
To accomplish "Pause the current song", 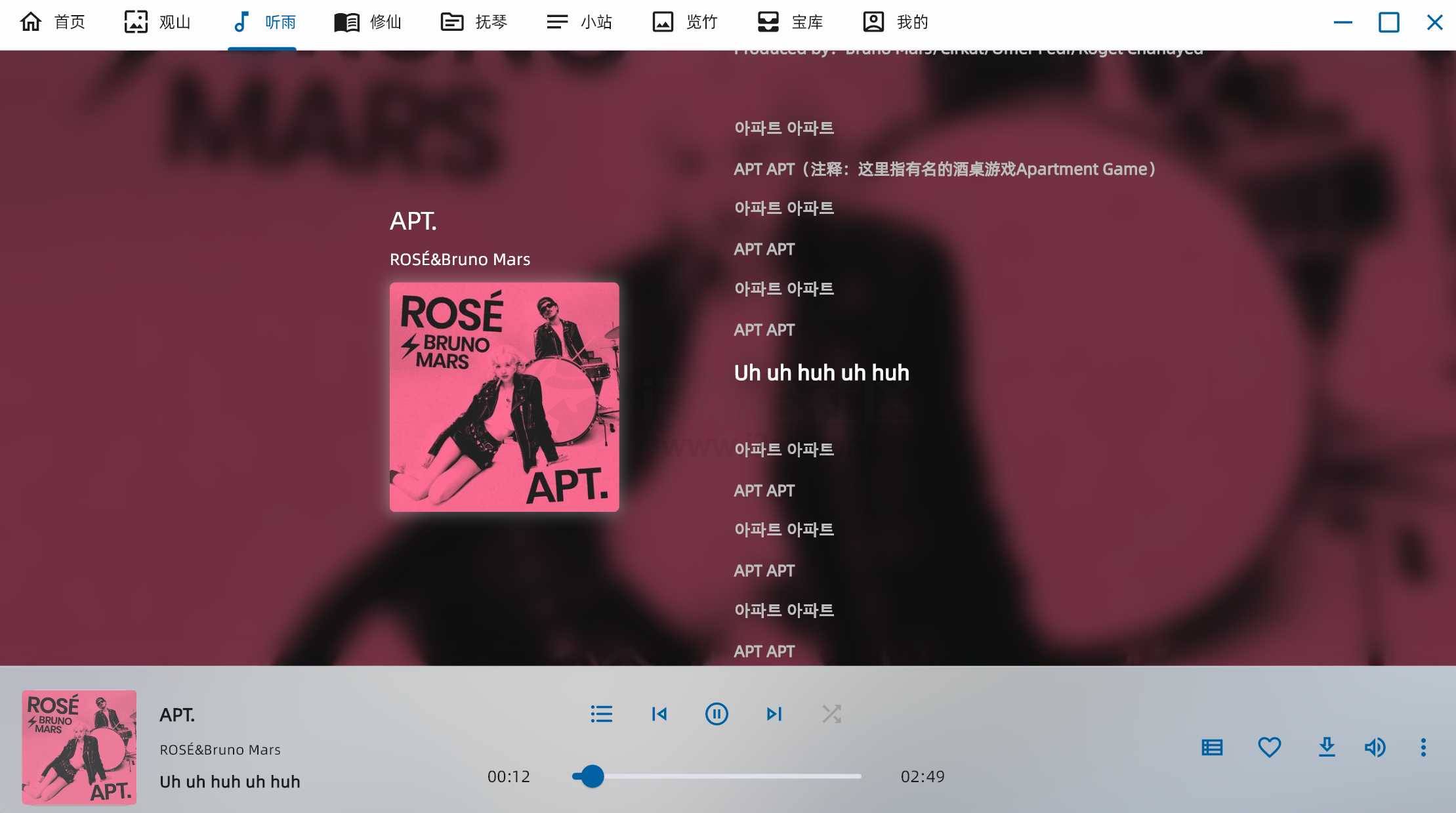I will [x=717, y=714].
